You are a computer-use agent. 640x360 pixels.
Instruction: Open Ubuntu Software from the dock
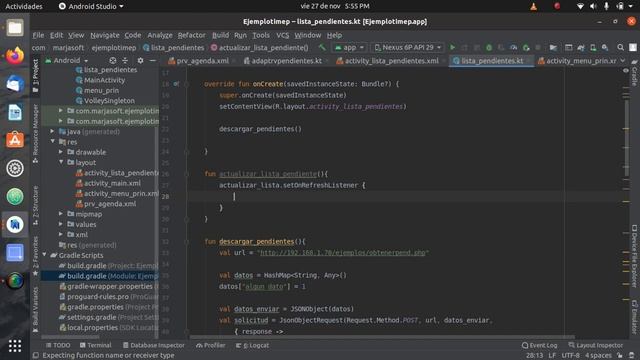[15, 140]
